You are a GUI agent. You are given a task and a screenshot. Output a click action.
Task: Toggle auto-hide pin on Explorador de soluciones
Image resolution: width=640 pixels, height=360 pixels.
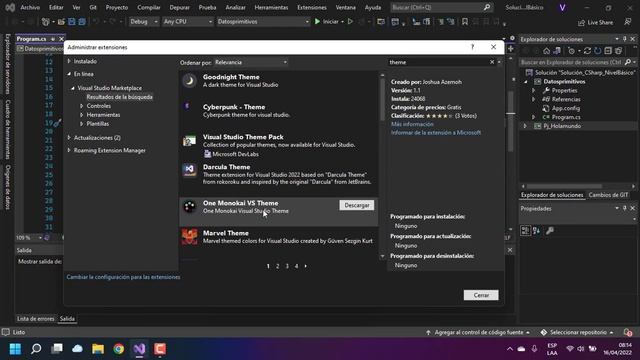pyautogui.click(x=624, y=39)
